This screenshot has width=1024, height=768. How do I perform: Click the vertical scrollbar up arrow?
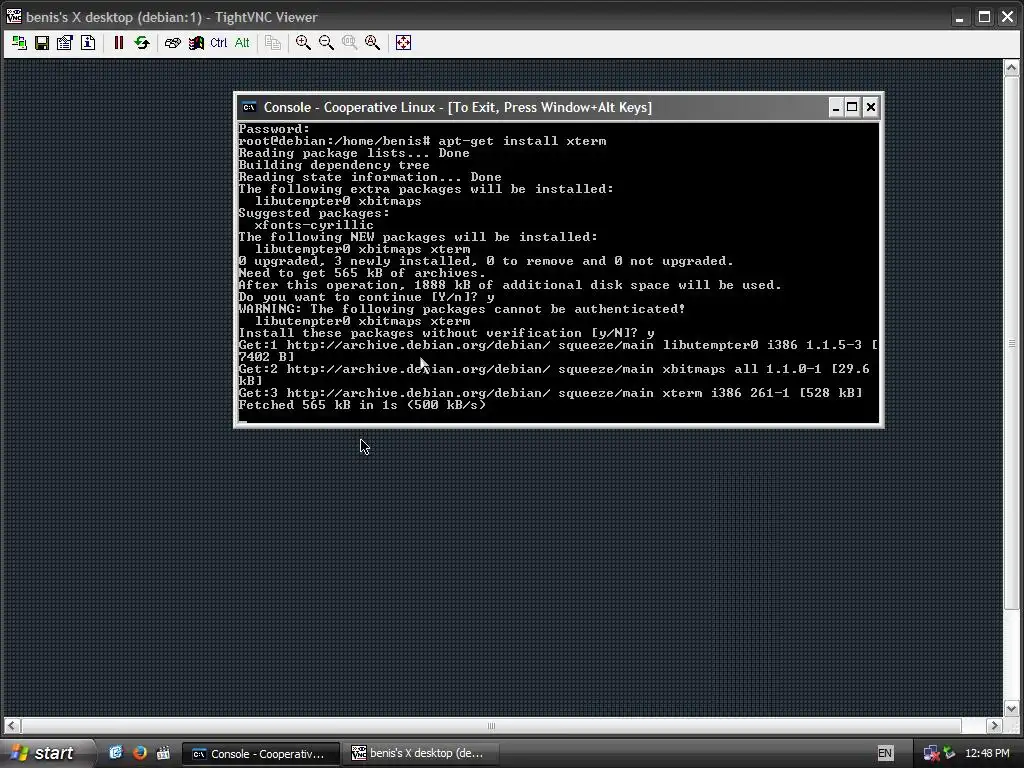pyautogui.click(x=1012, y=67)
